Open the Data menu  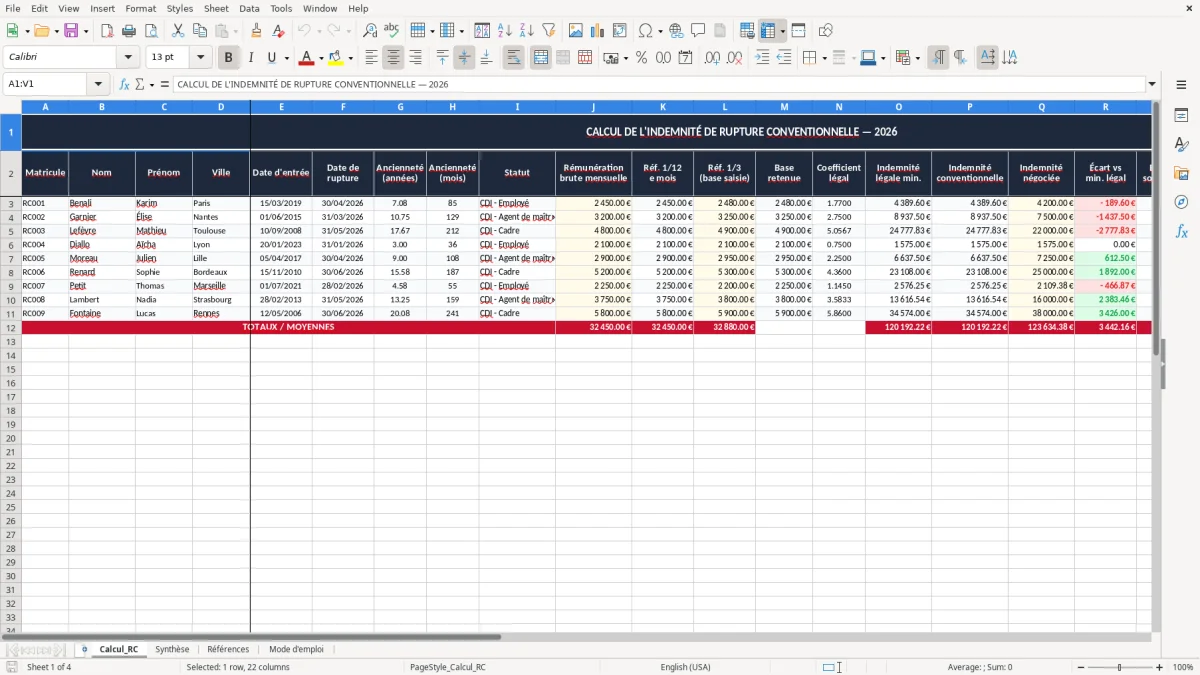[x=249, y=8]
